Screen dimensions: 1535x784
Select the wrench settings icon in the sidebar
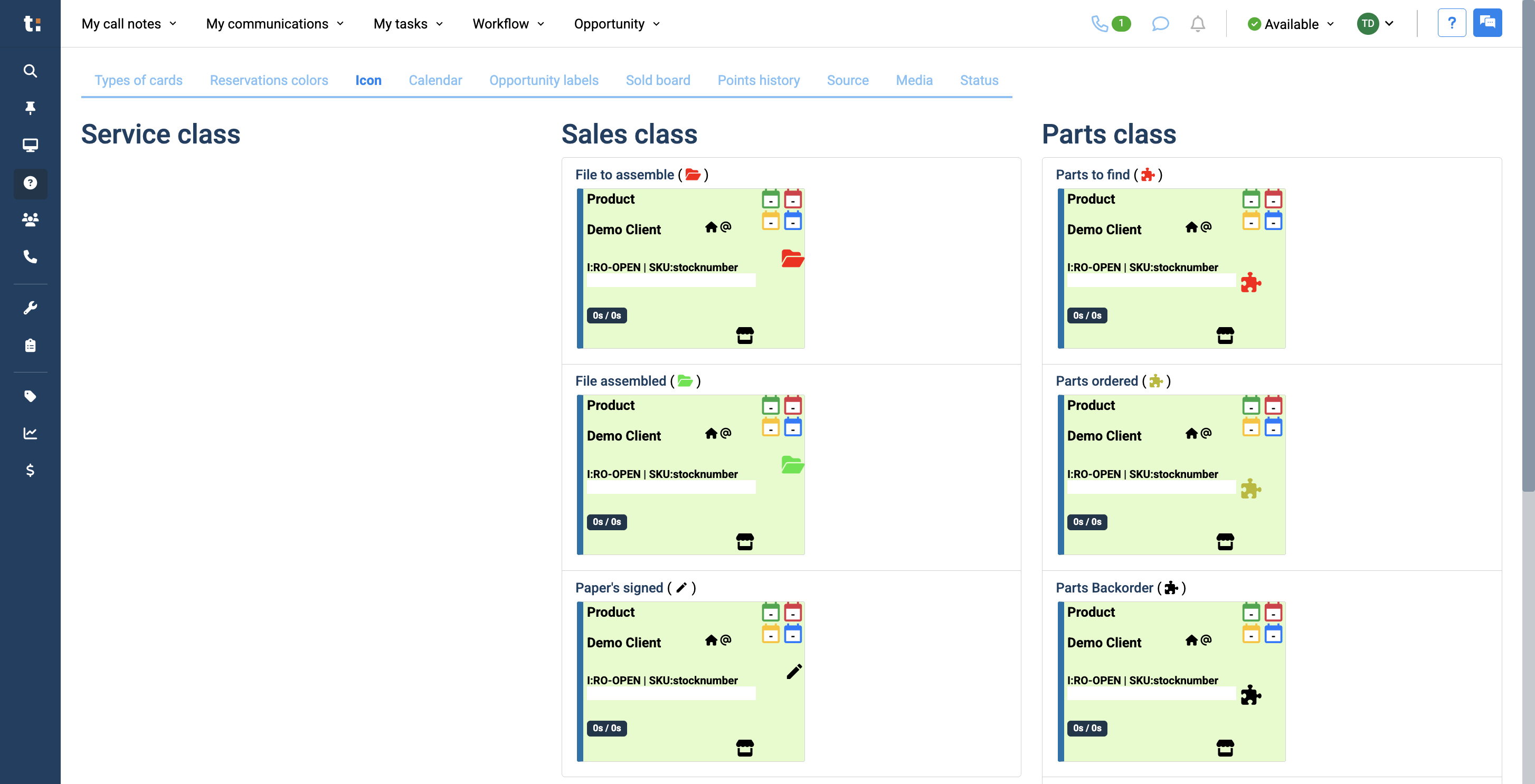pos(30,307)
